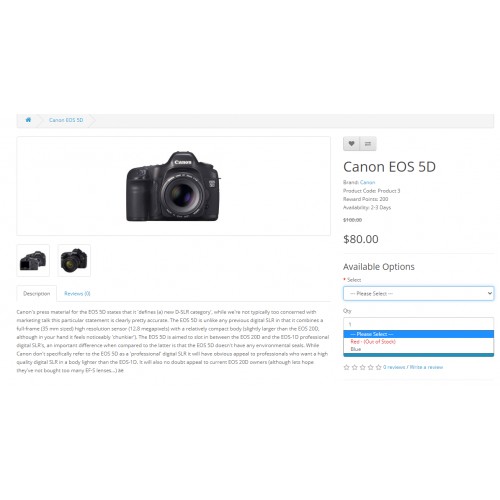The image size is (500, 500).
Task: View the first camera thumbnail image
Action: click(x=33, y=260)
